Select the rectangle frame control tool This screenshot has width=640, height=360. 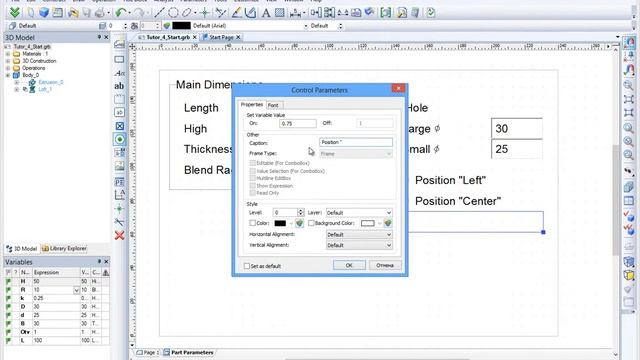[119, 60]
